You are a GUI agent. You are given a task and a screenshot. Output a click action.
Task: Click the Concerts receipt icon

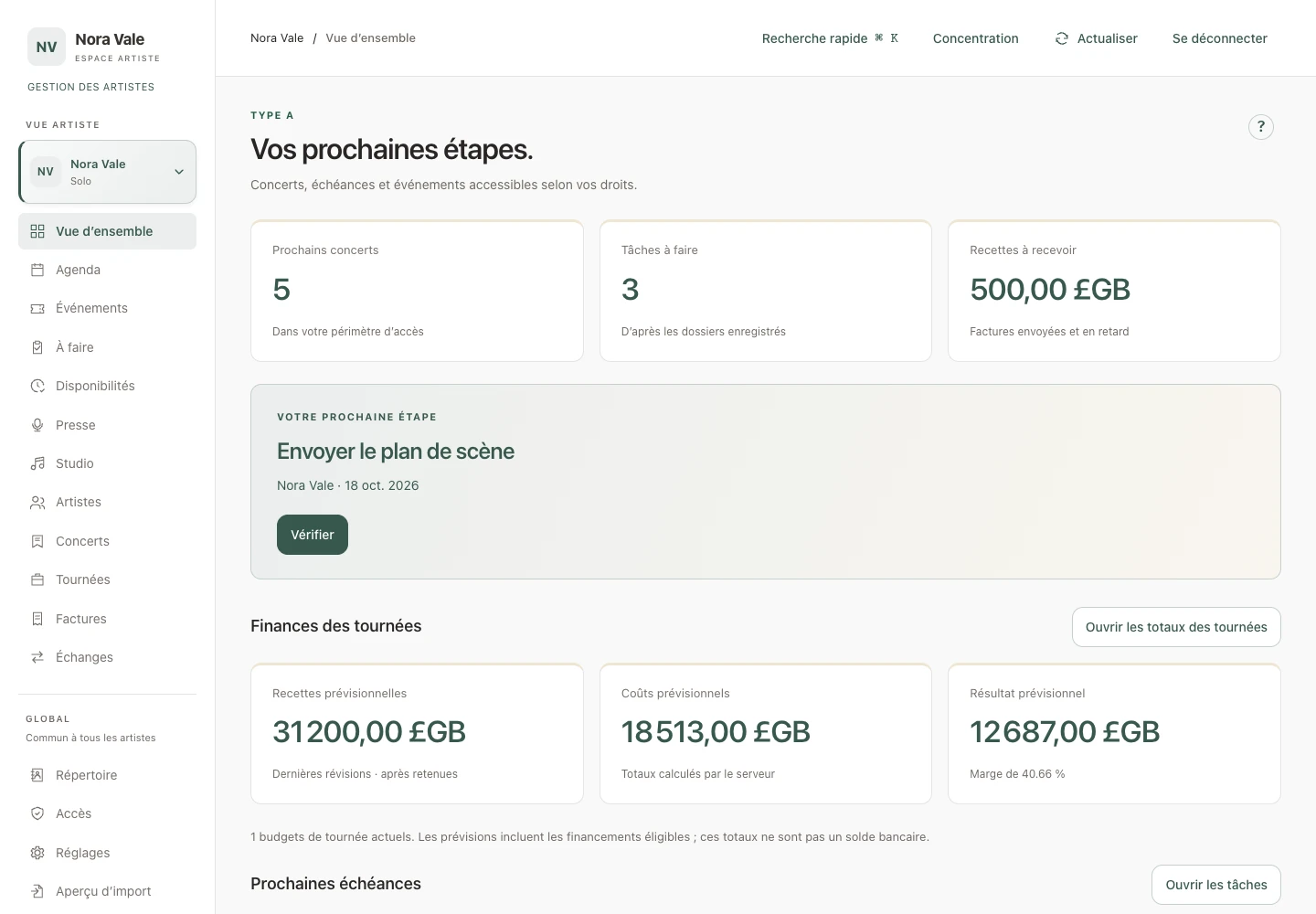point(37,541)
